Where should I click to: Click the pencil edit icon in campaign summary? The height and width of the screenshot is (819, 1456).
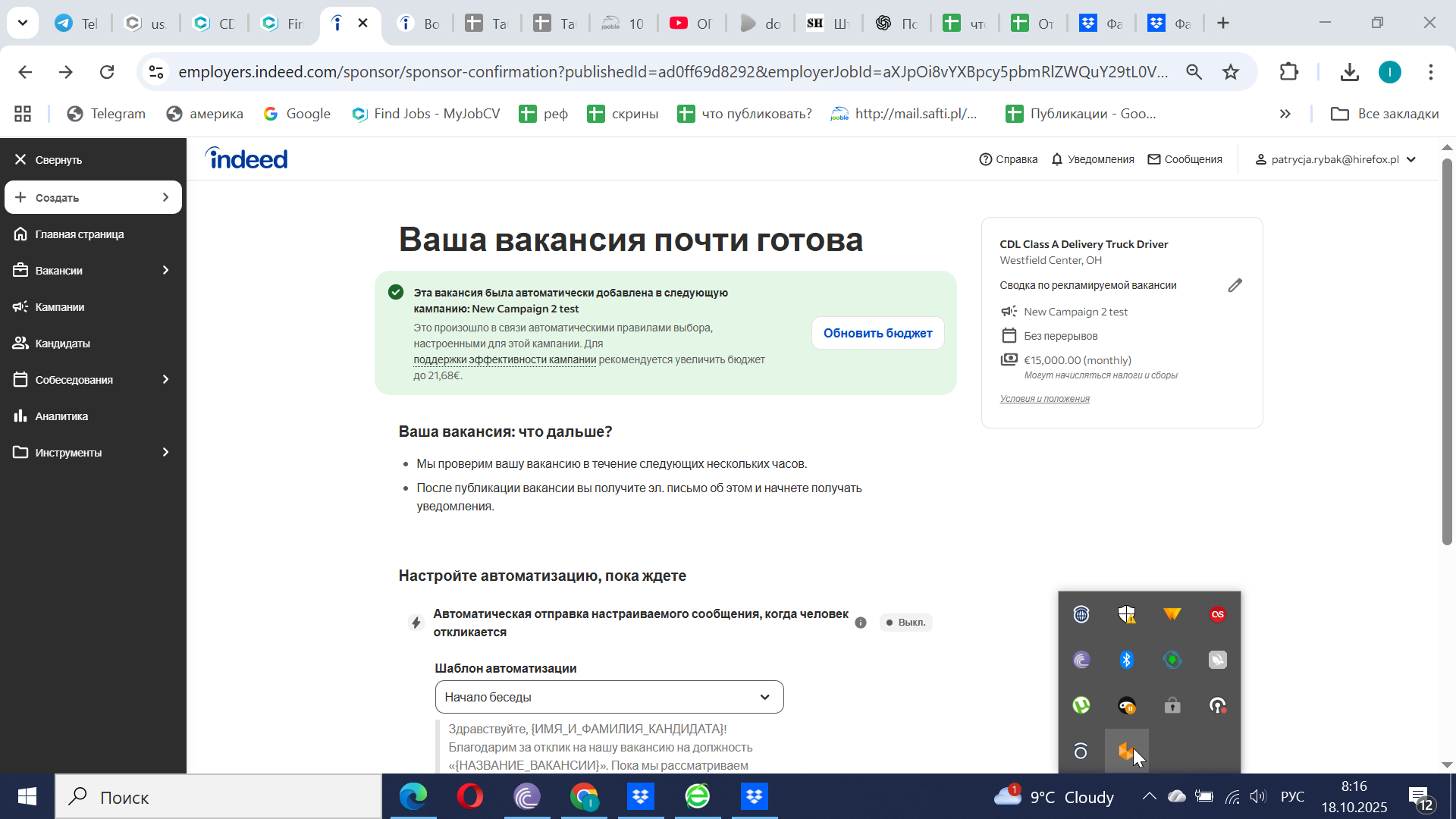click(x=1235, y=286)
